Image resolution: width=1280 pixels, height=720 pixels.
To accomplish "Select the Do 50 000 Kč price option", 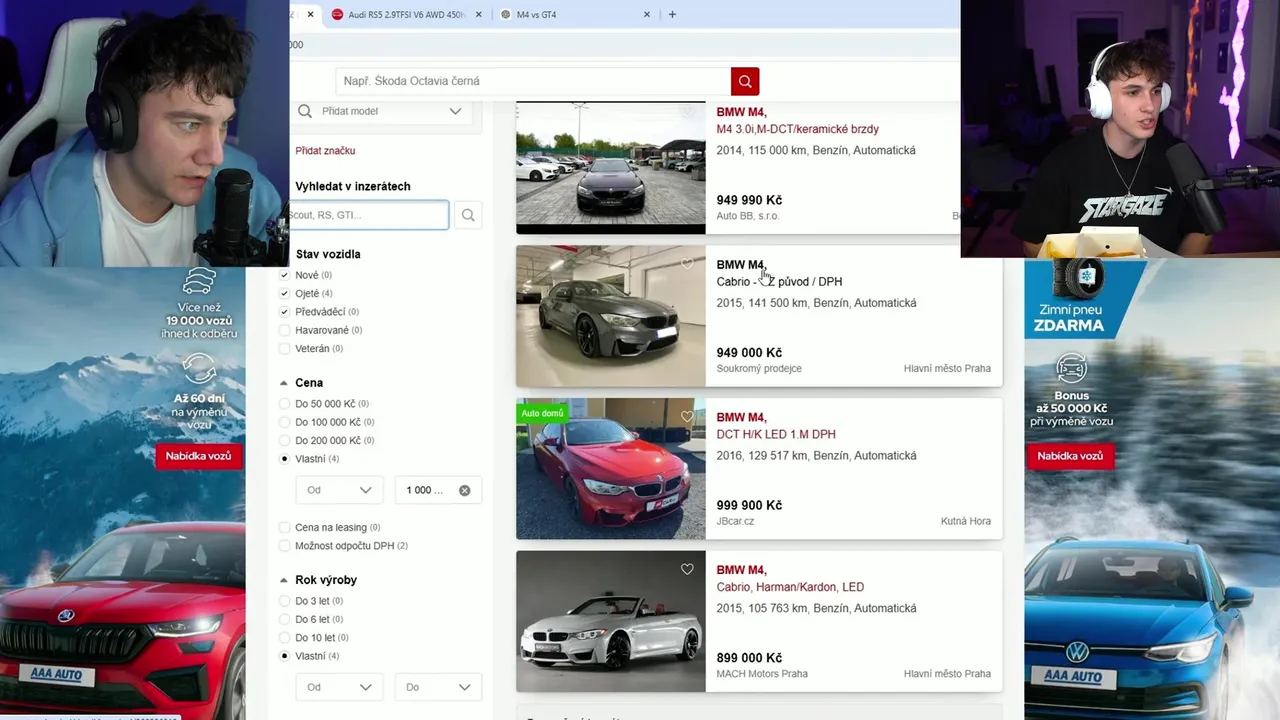I will (285, 404).
